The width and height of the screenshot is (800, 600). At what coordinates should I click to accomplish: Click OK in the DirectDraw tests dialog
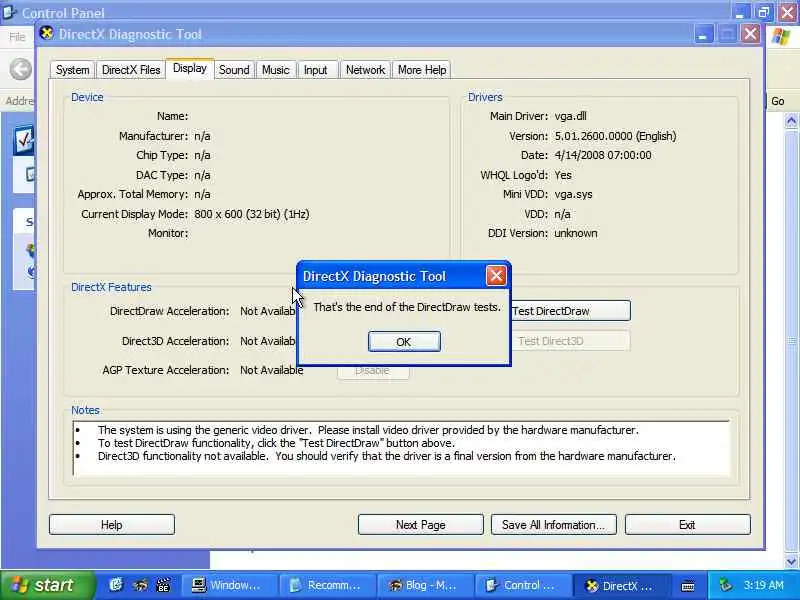(x=404, y=341)
